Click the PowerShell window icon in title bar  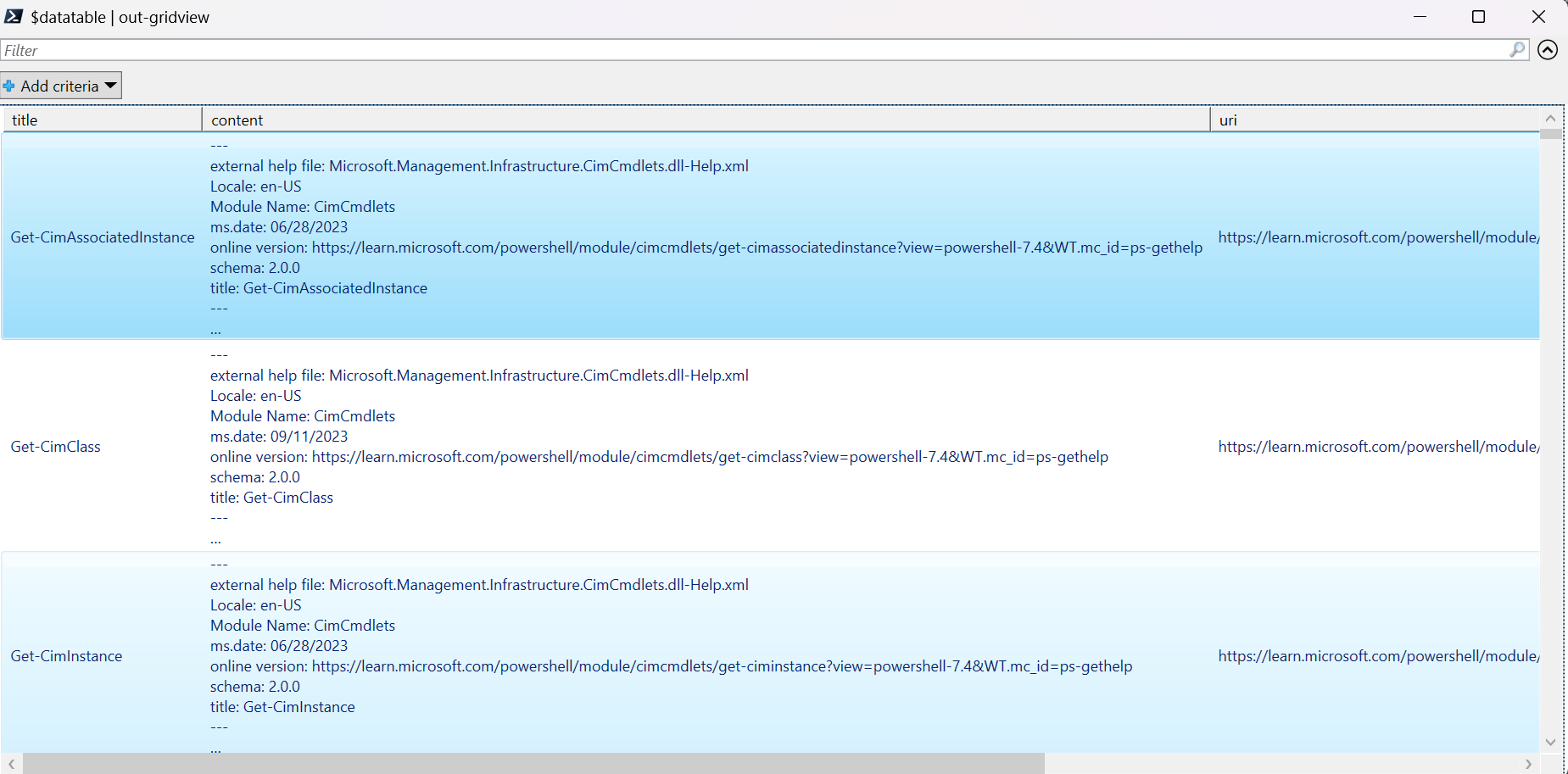tap(14, 16)
